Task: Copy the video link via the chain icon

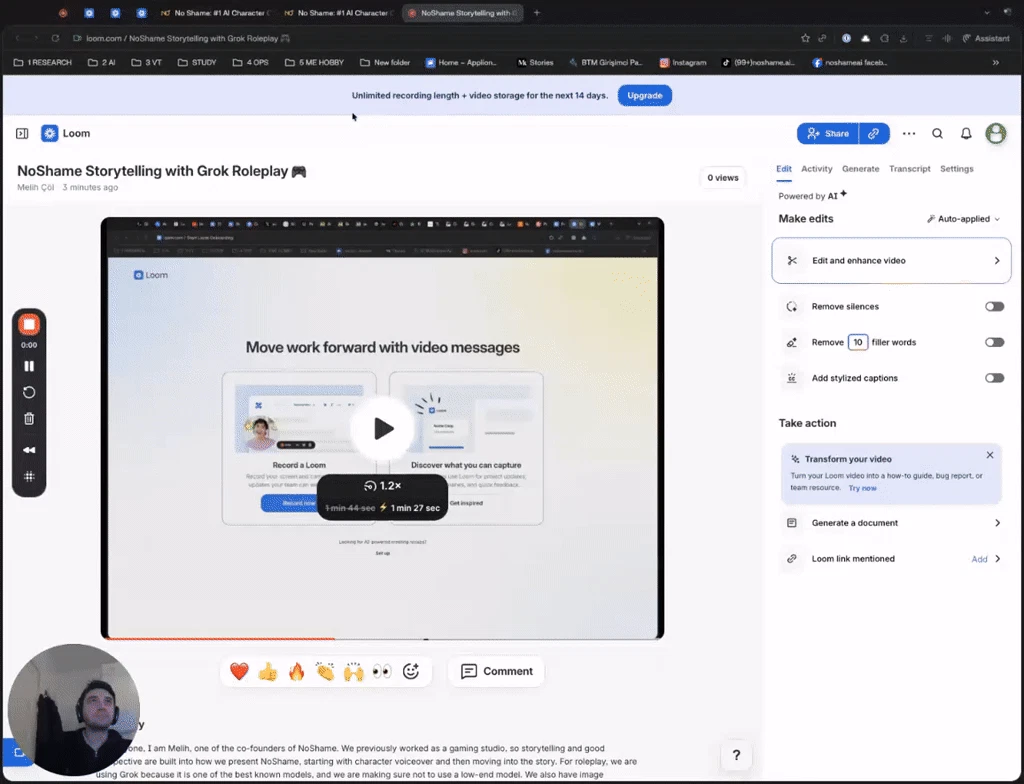Action: [x=874, y=133]
